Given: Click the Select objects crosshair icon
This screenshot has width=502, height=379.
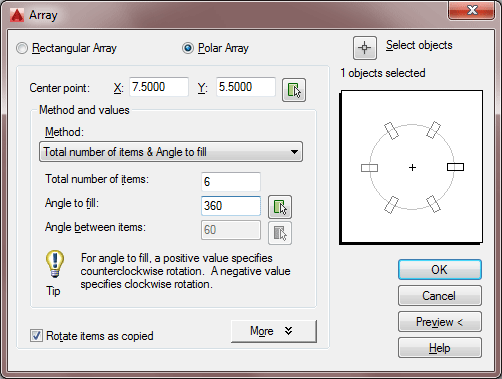Looking at the screenshot, I should [365, 48].
